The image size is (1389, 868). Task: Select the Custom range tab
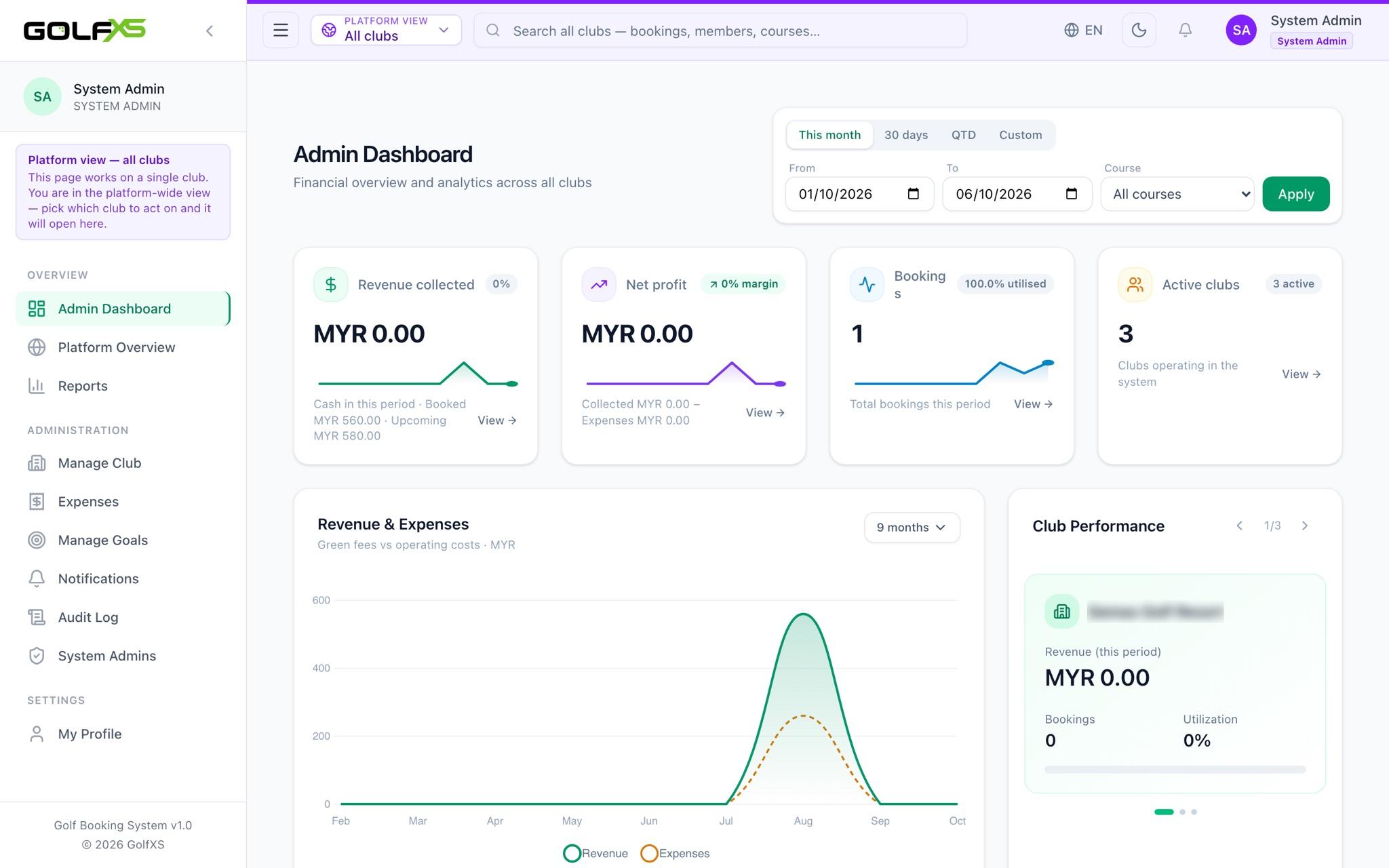1020,135
